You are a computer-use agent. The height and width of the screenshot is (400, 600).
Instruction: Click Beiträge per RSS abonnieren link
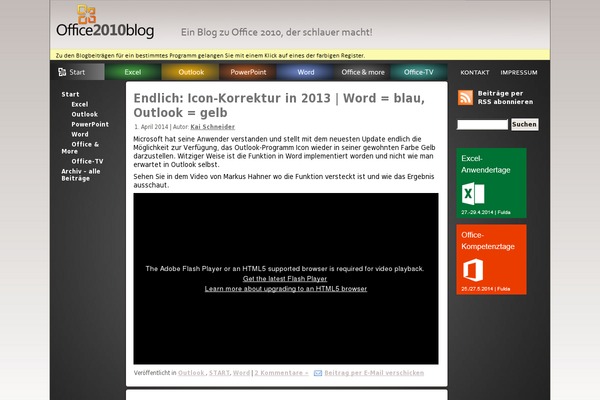[x=505, y=97]
